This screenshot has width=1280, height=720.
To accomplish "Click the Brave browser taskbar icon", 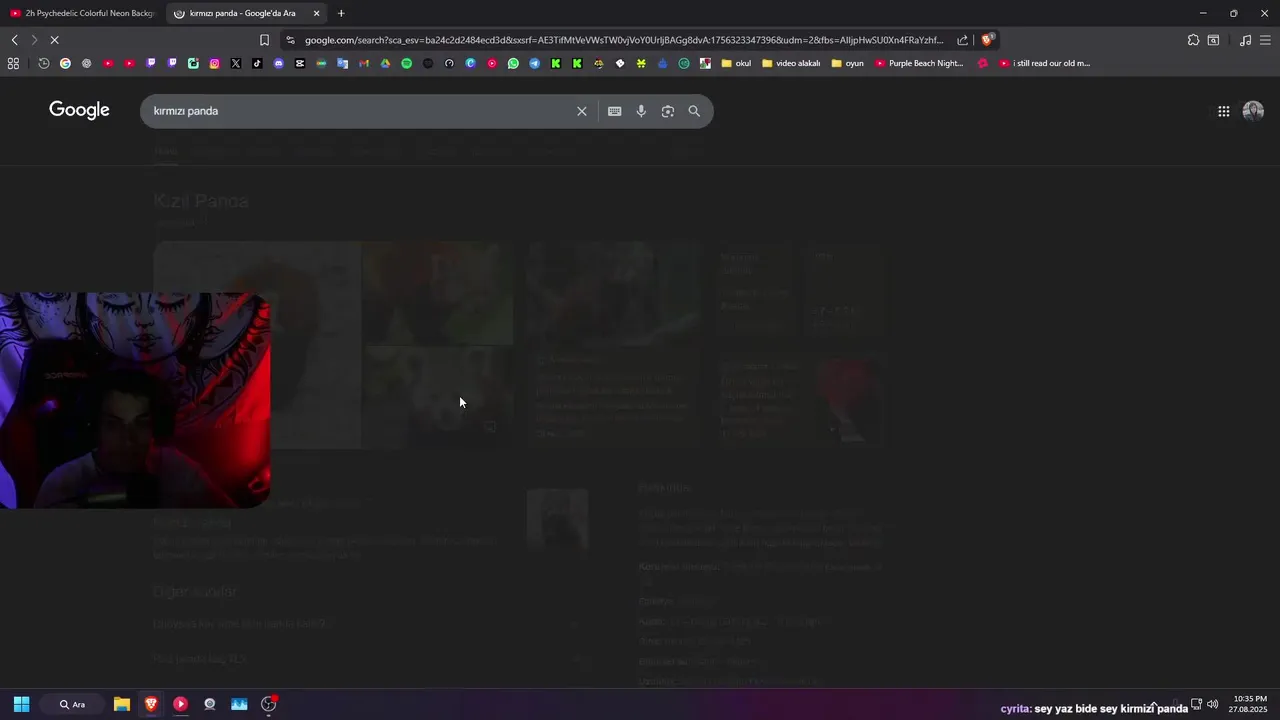I will click(x=151, y=704).
